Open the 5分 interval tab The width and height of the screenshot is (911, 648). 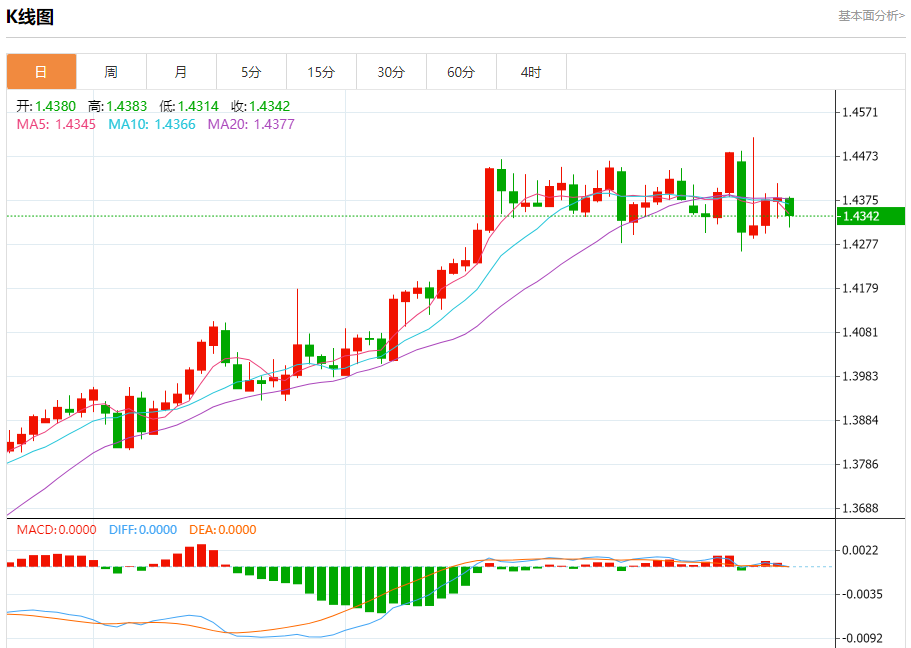coord(251,71)
